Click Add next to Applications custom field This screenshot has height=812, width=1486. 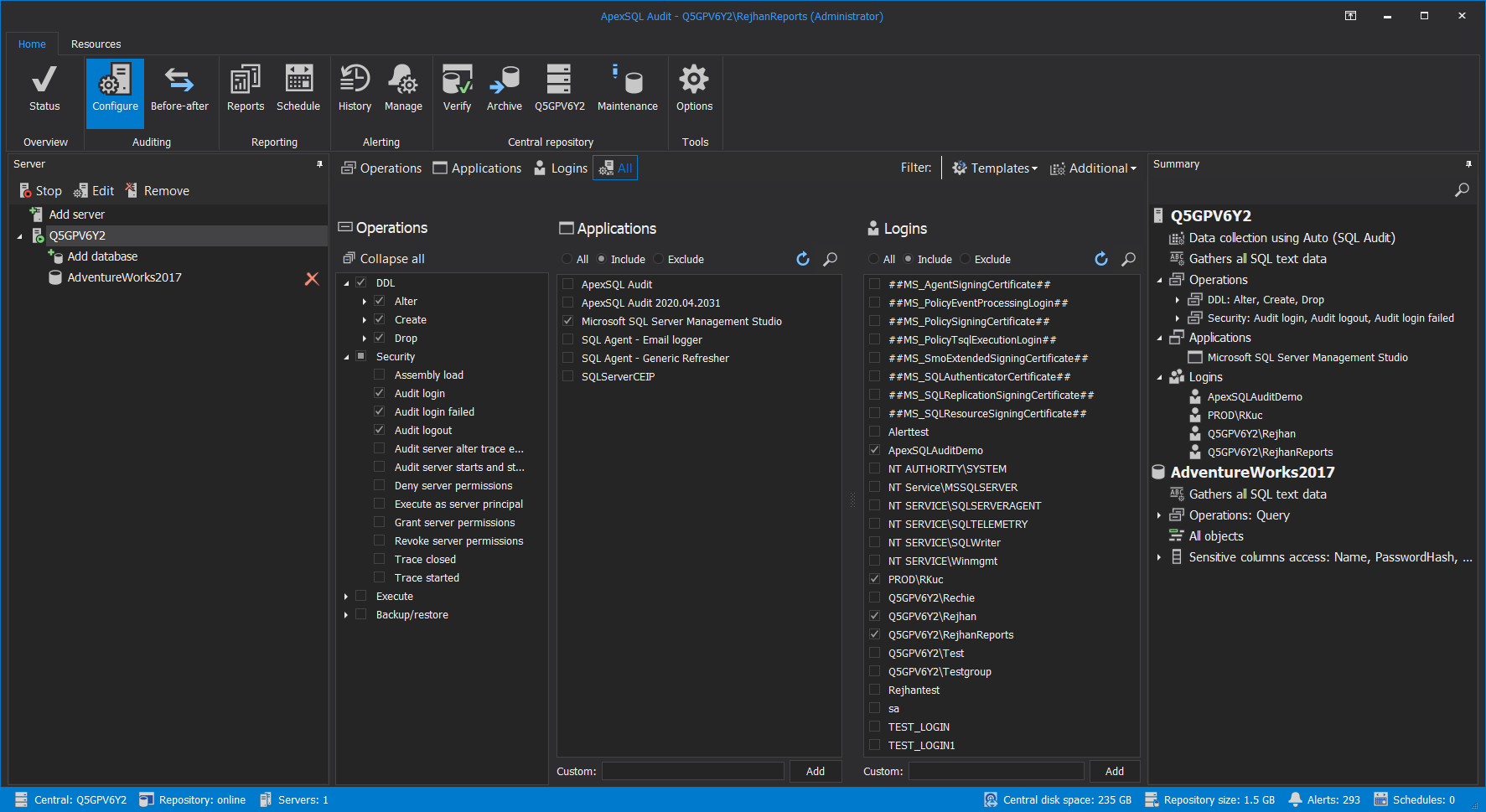click(815, 771)
